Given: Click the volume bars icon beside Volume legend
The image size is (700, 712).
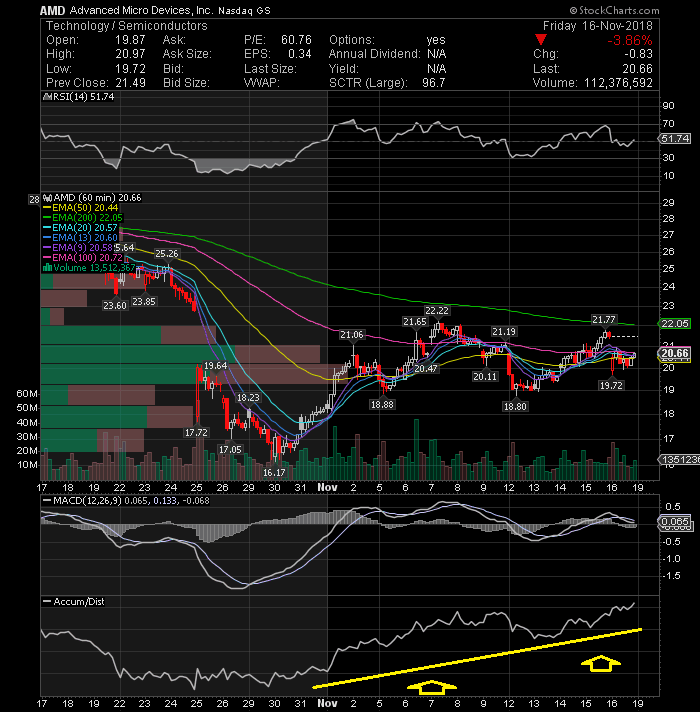Looking at the screenshot, I should click(x=47, y=268).
